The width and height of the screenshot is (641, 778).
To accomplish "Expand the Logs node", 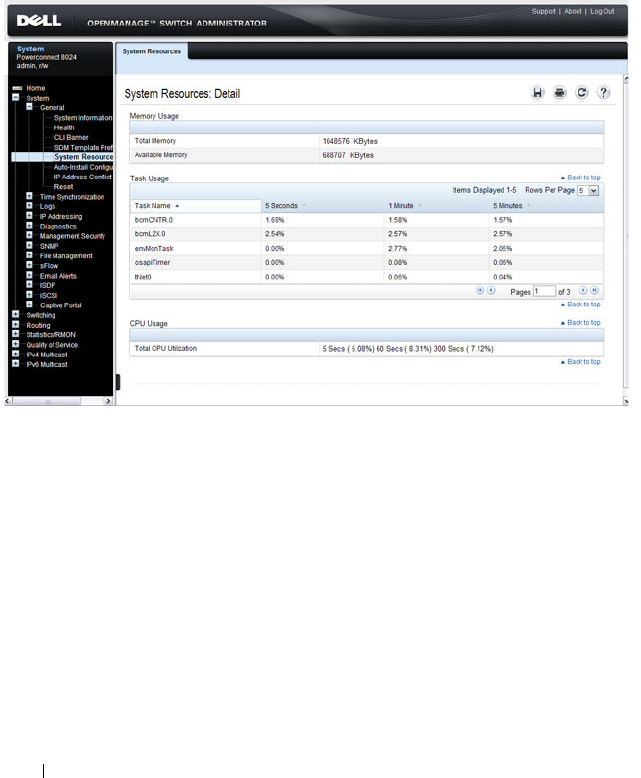I will [x=29, y=205].
